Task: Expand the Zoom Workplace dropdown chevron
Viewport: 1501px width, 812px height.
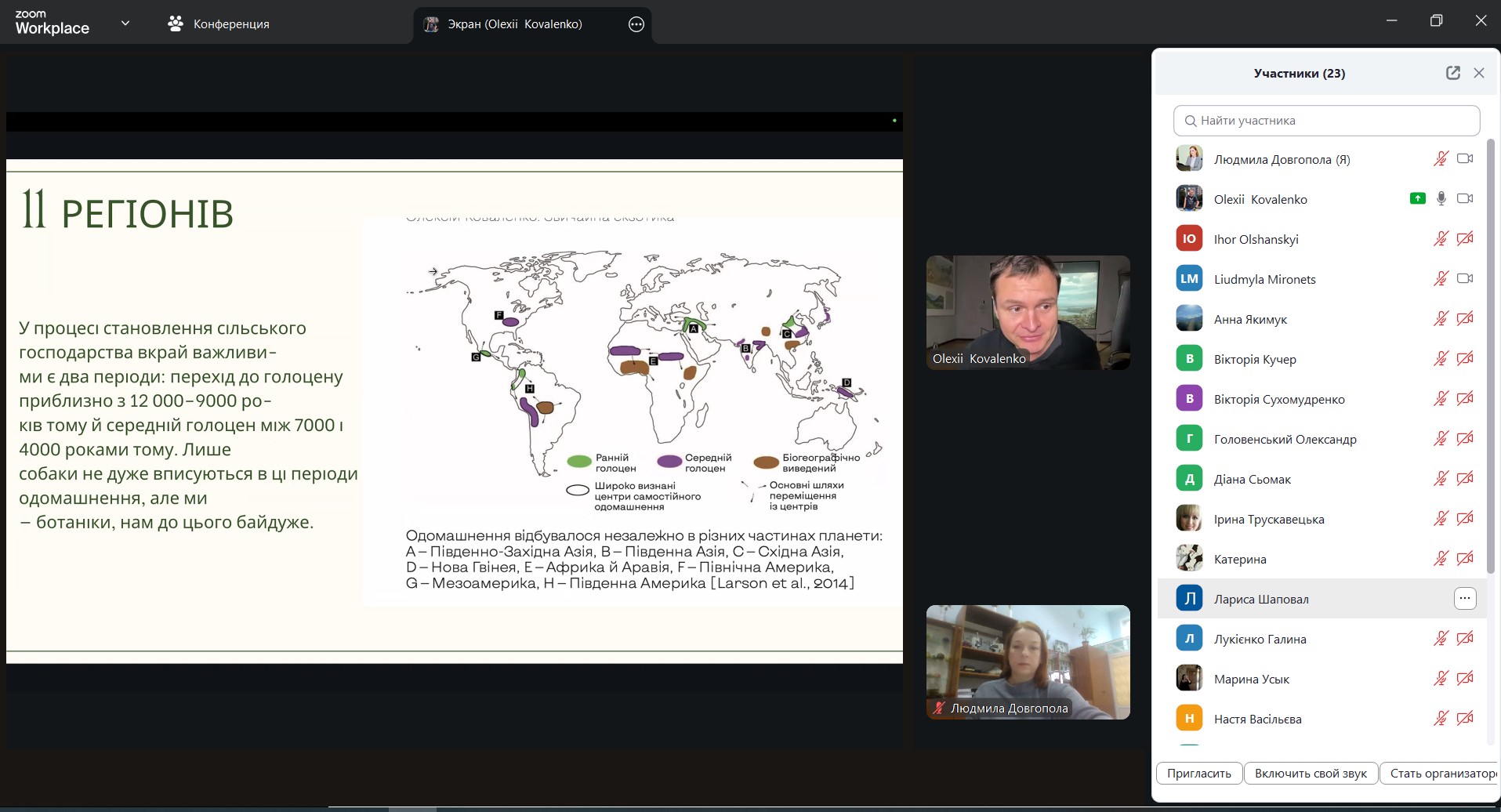Action: pyautogui.click(x=125, y=24)
